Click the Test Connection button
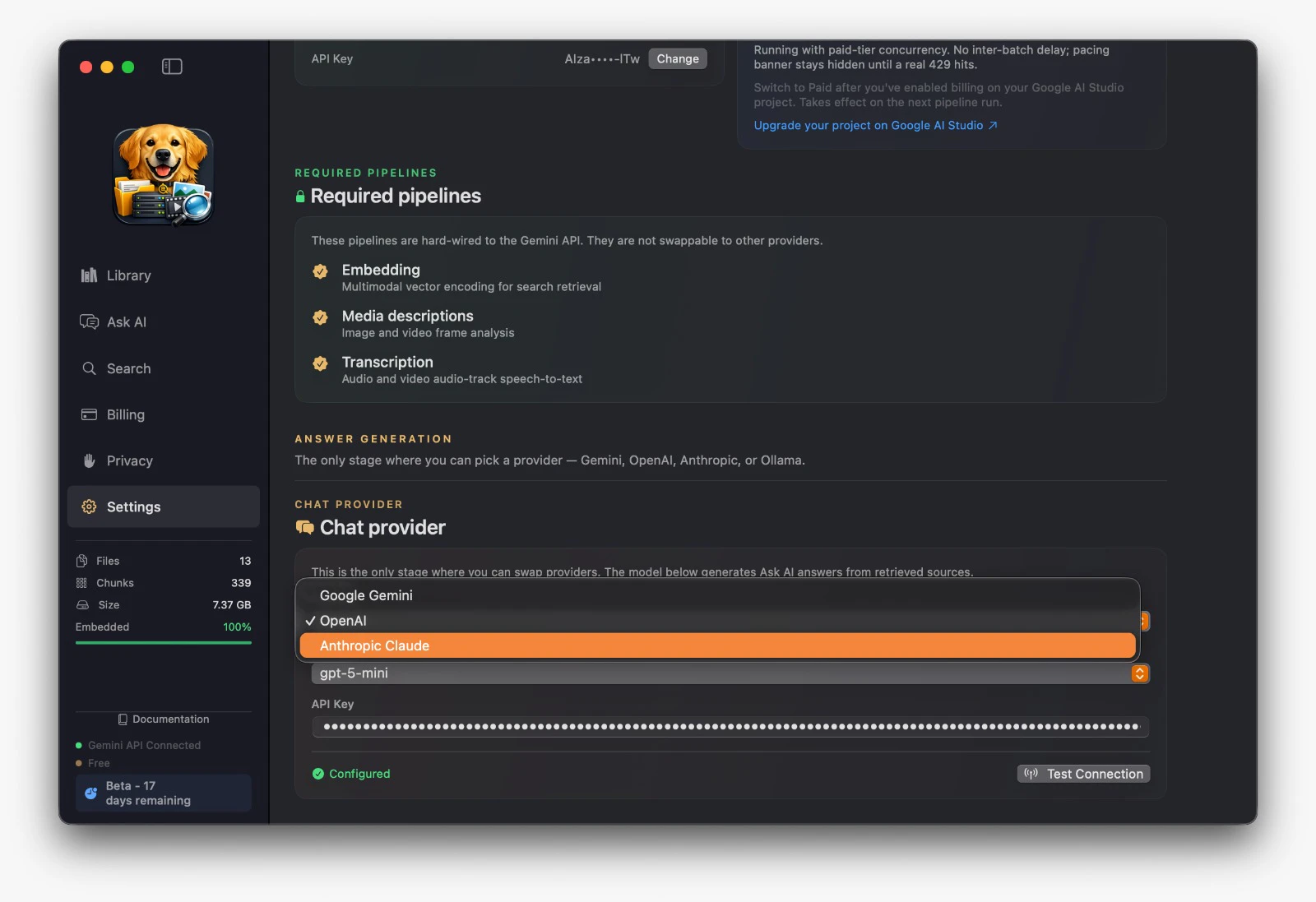Screen dimensions: 1316x902 click(1083, 774)
